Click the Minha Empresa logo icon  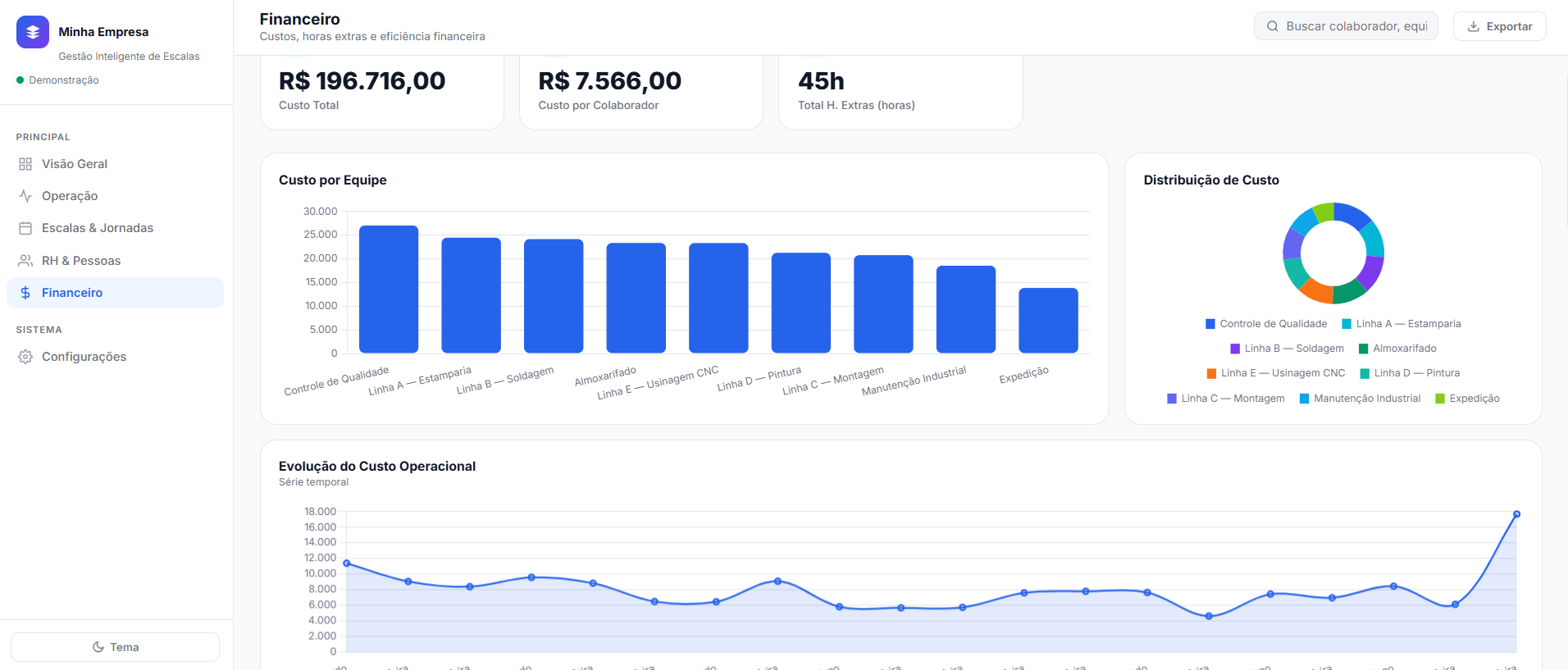point(33,32)
